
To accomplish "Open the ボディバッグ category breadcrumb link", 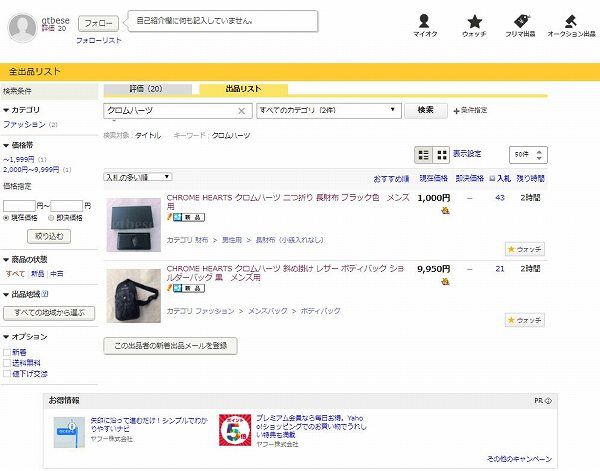I will point(320,311).
